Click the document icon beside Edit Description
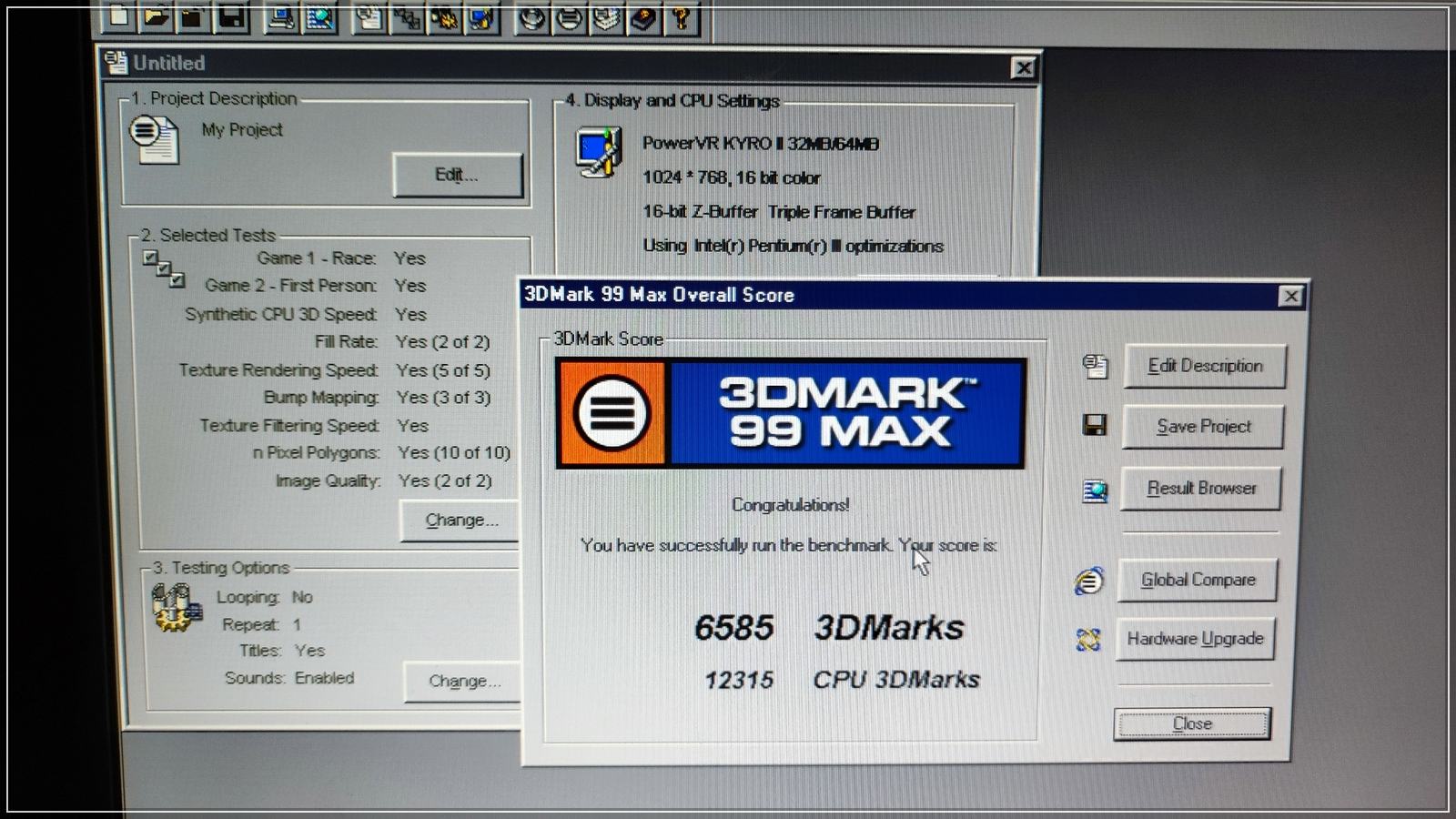 click(1096, 366)
